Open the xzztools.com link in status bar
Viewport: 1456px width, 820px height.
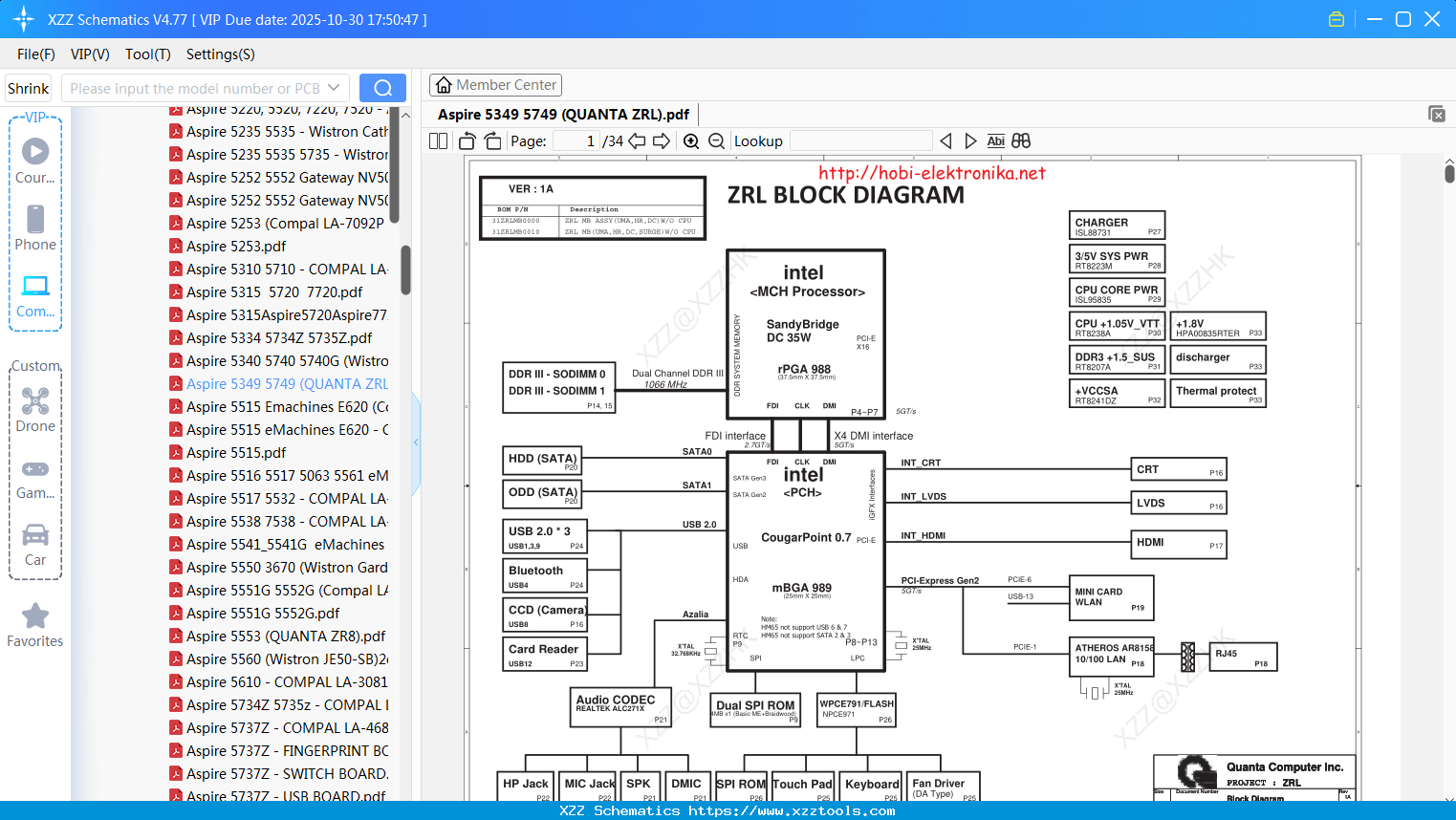pyautogui.click(x=792, y=811)
